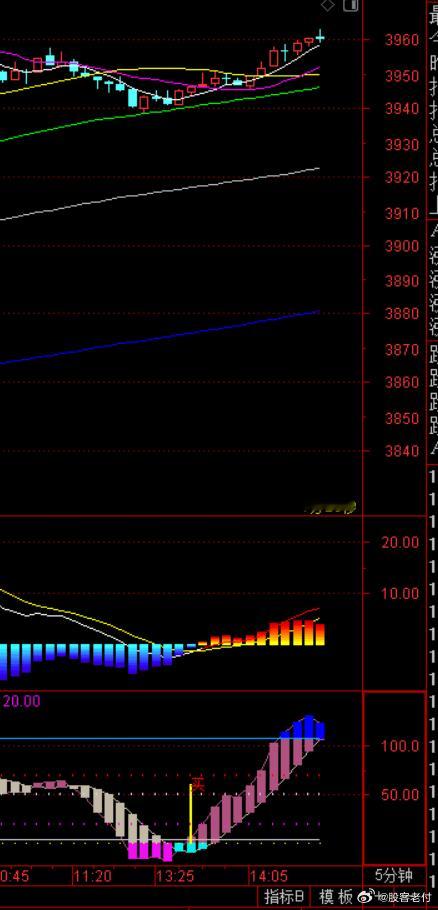
Task: Click the diamond icon above the price chart
Action: tap(328, 6)
